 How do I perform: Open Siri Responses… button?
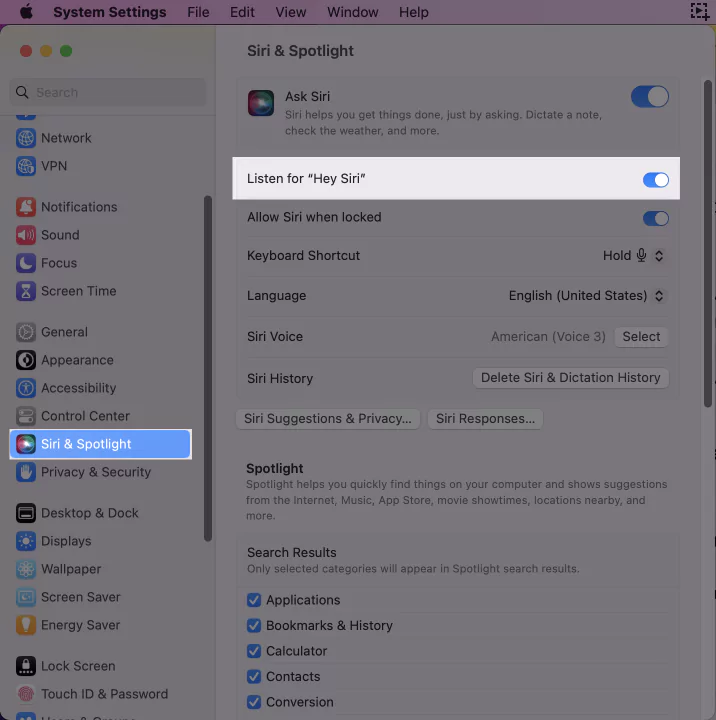tap(485, 419)
